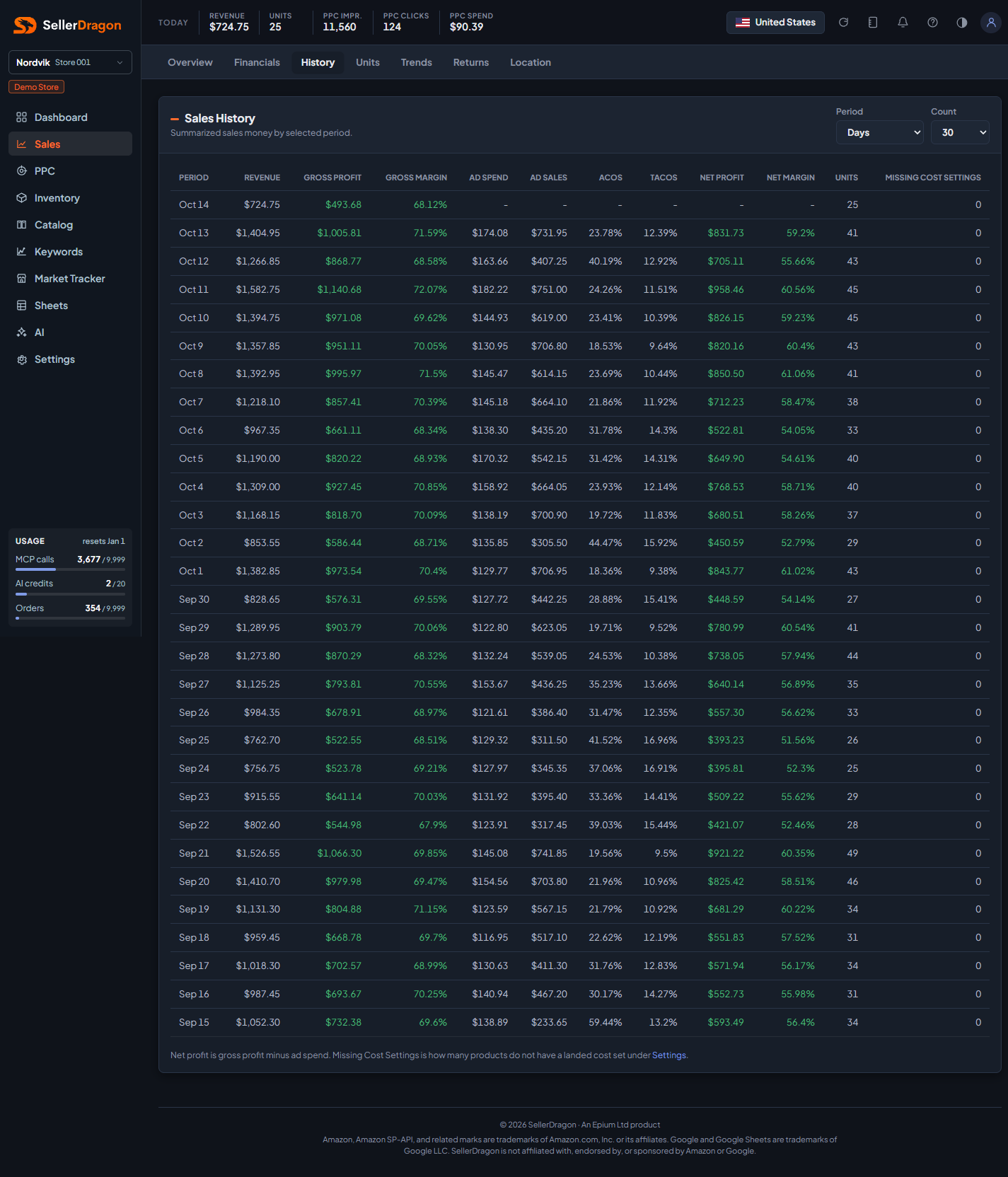1008x1177 pixels.
Task: Select the Units tab
Action: pos(368,62)
